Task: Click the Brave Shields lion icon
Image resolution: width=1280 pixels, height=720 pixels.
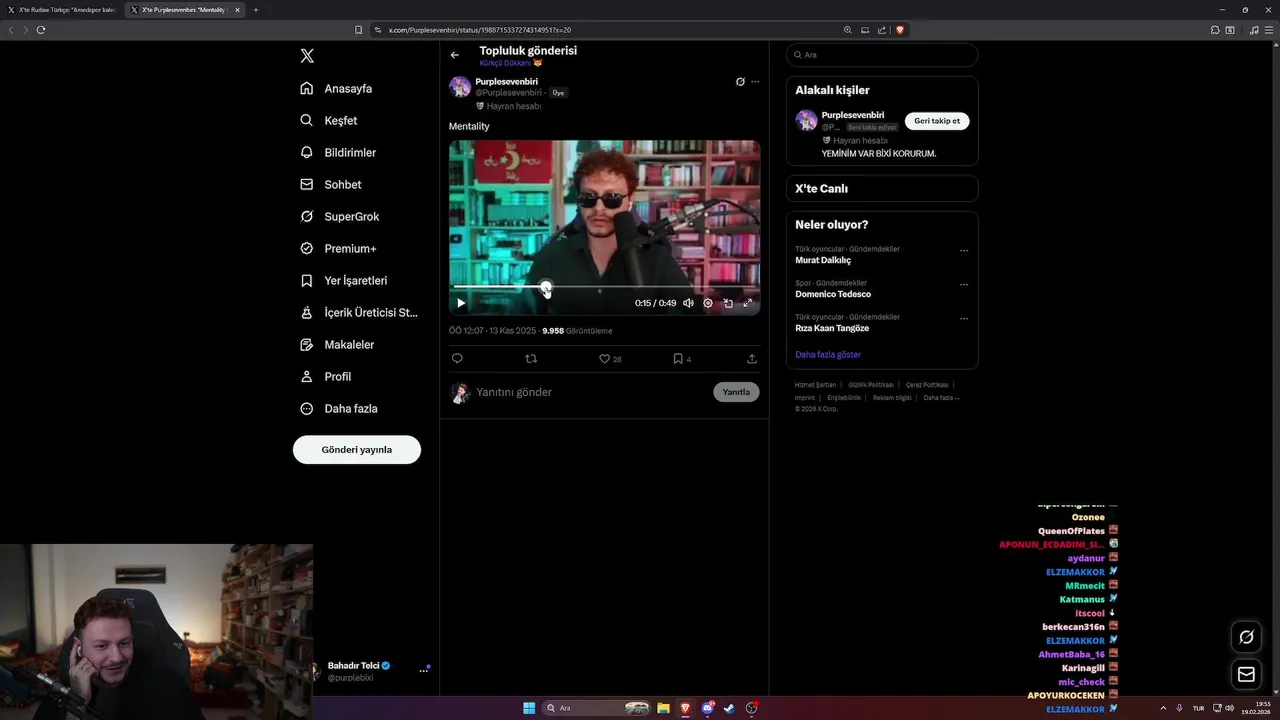Action: click(x=899, y=30)
